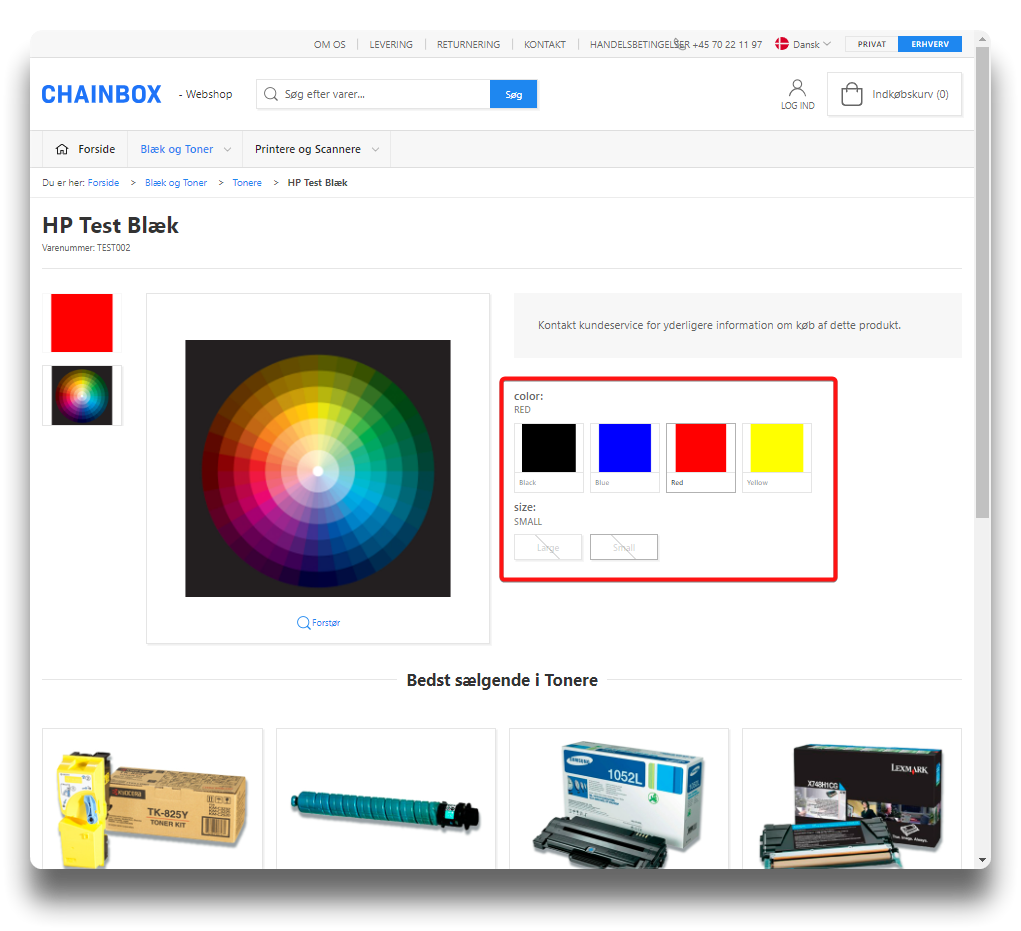Select the Small size option
The height and width of the screenshot is (931, 1021).
(624, 547)
